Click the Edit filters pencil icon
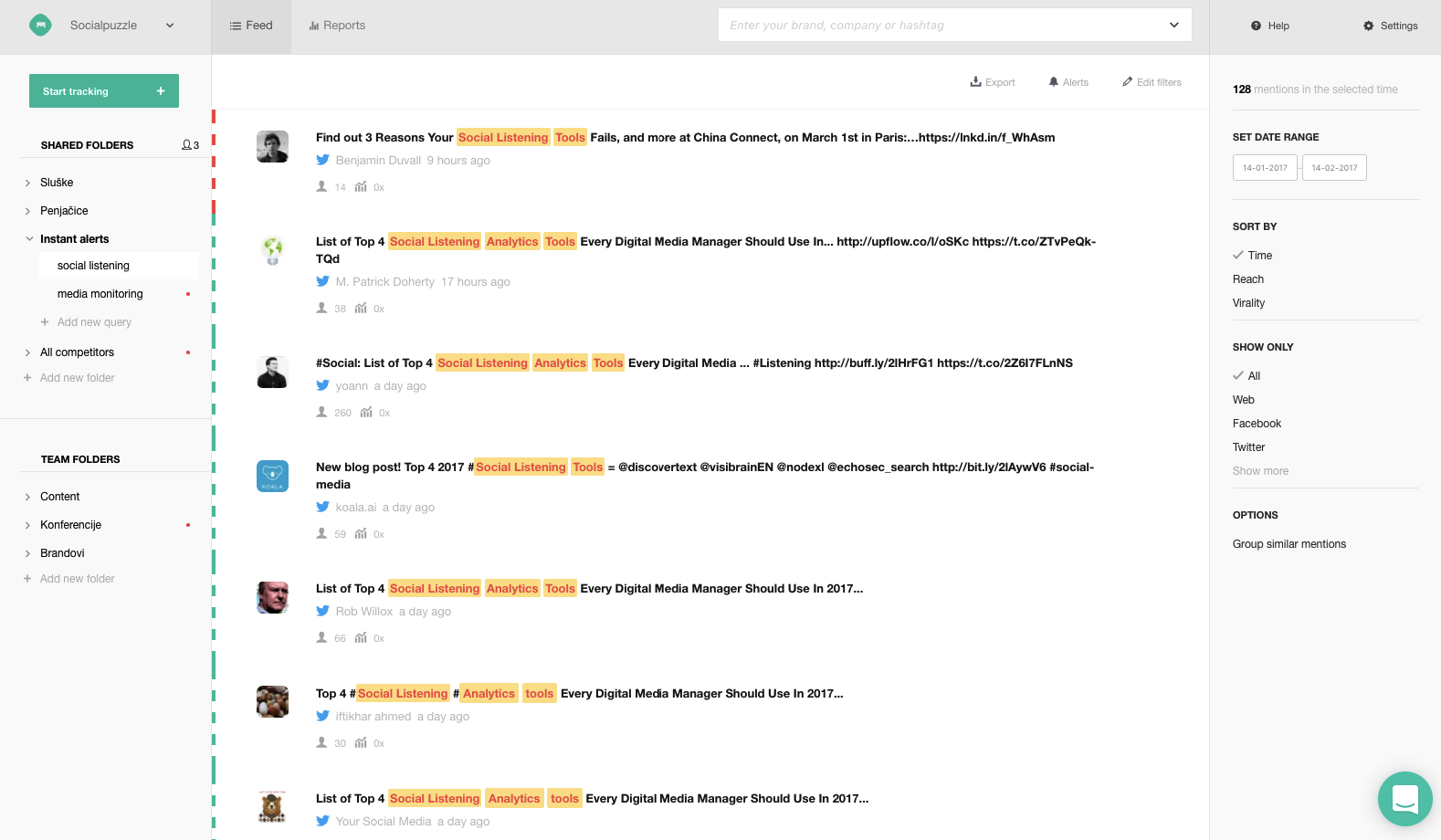The width and height of the screenshot is (1441, 840). point(1128,82)
